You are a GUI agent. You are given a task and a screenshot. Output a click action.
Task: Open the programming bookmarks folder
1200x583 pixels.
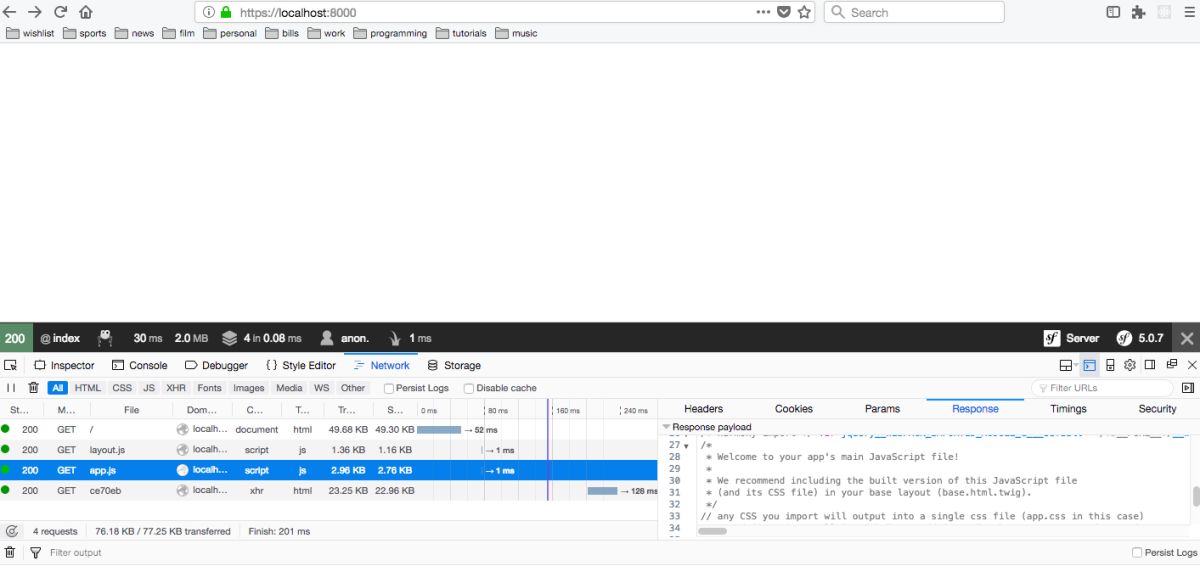point(389,33)
